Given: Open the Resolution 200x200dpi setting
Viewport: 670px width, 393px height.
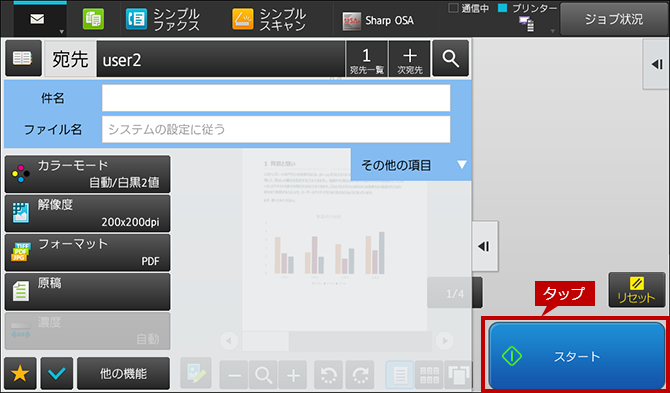Looking at the screenshot, I should tap(87, 214).
